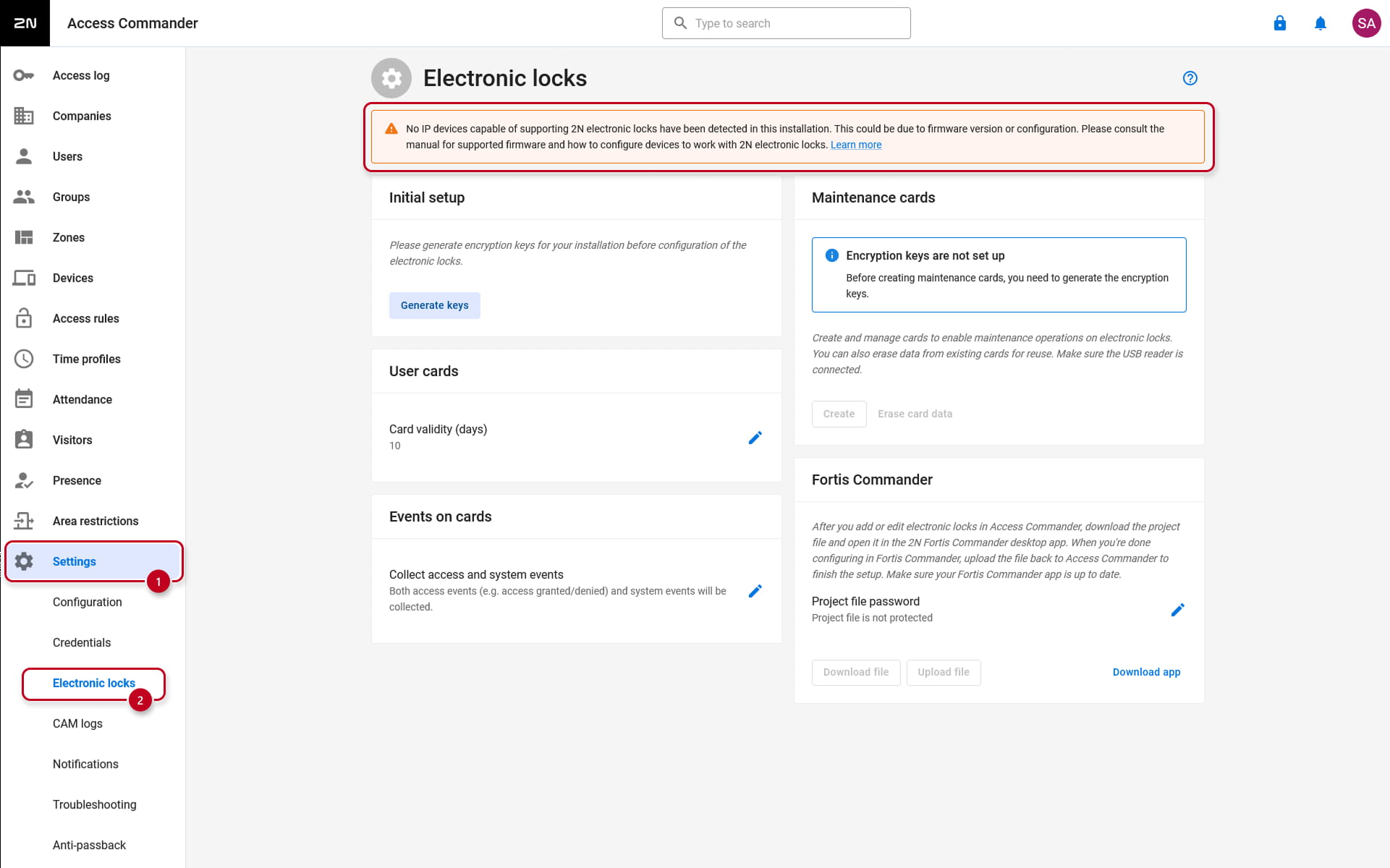Click the Visitors badge icon
Screen dimensions: 1390x868
point(24,440)
